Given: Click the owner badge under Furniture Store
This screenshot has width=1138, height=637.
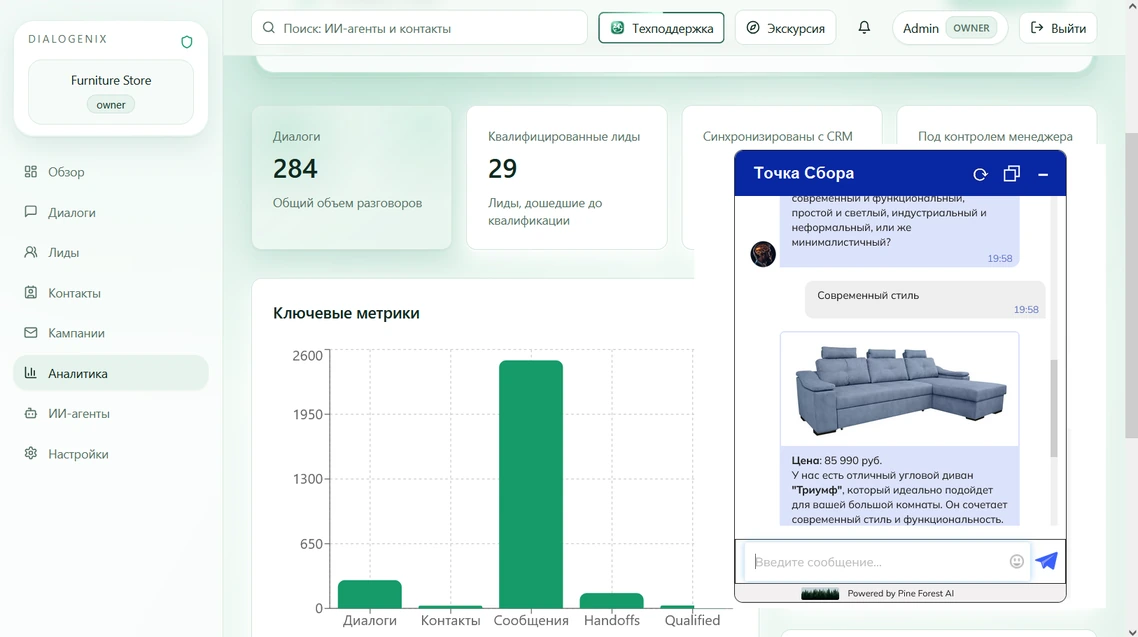Looking at the screenshot, I should (110, 104).
